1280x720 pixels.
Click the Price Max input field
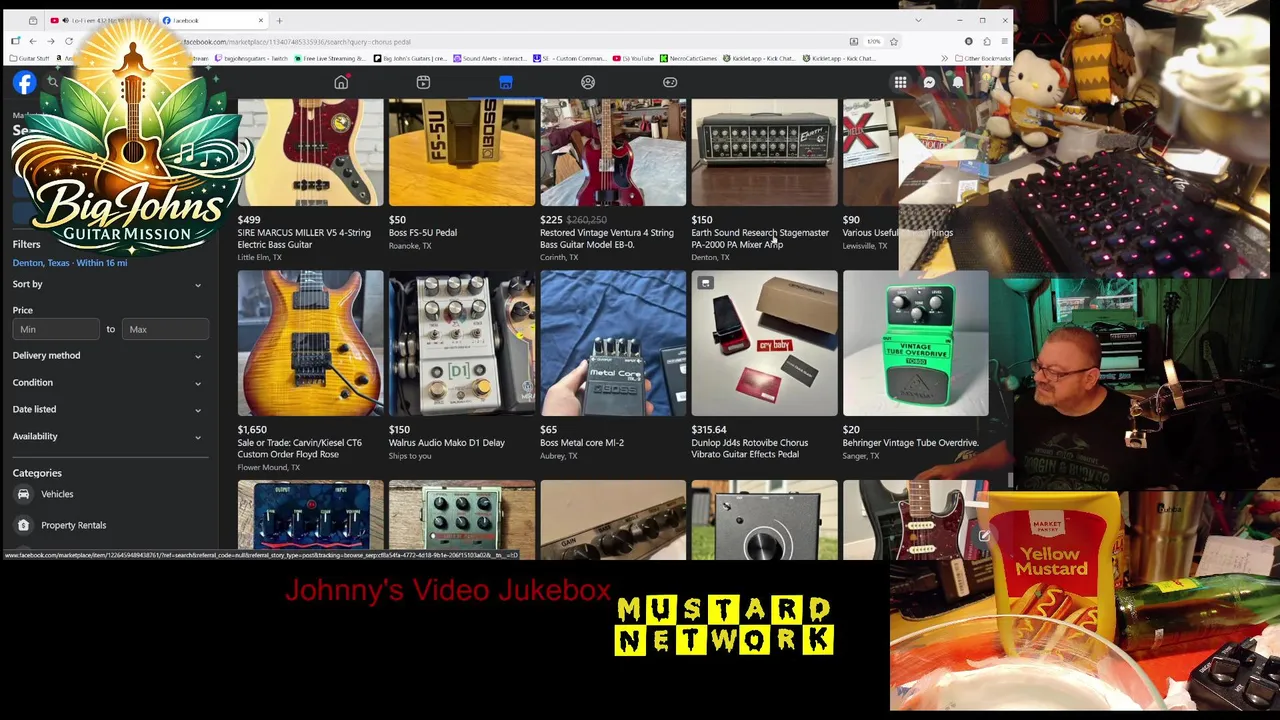click(x=165, y=329)
